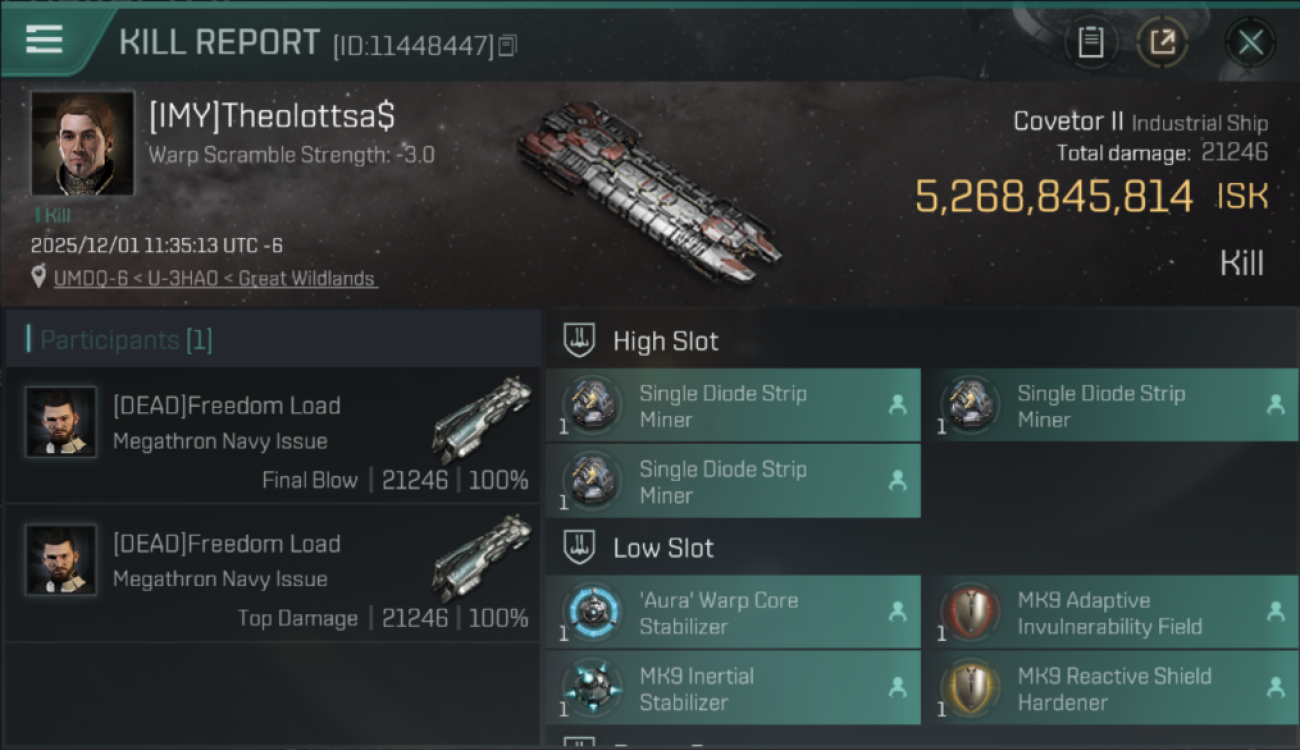This screenshot has width=1300, height=750.
Task: Open UMDQ-6 location link
Action: (92, 279)
